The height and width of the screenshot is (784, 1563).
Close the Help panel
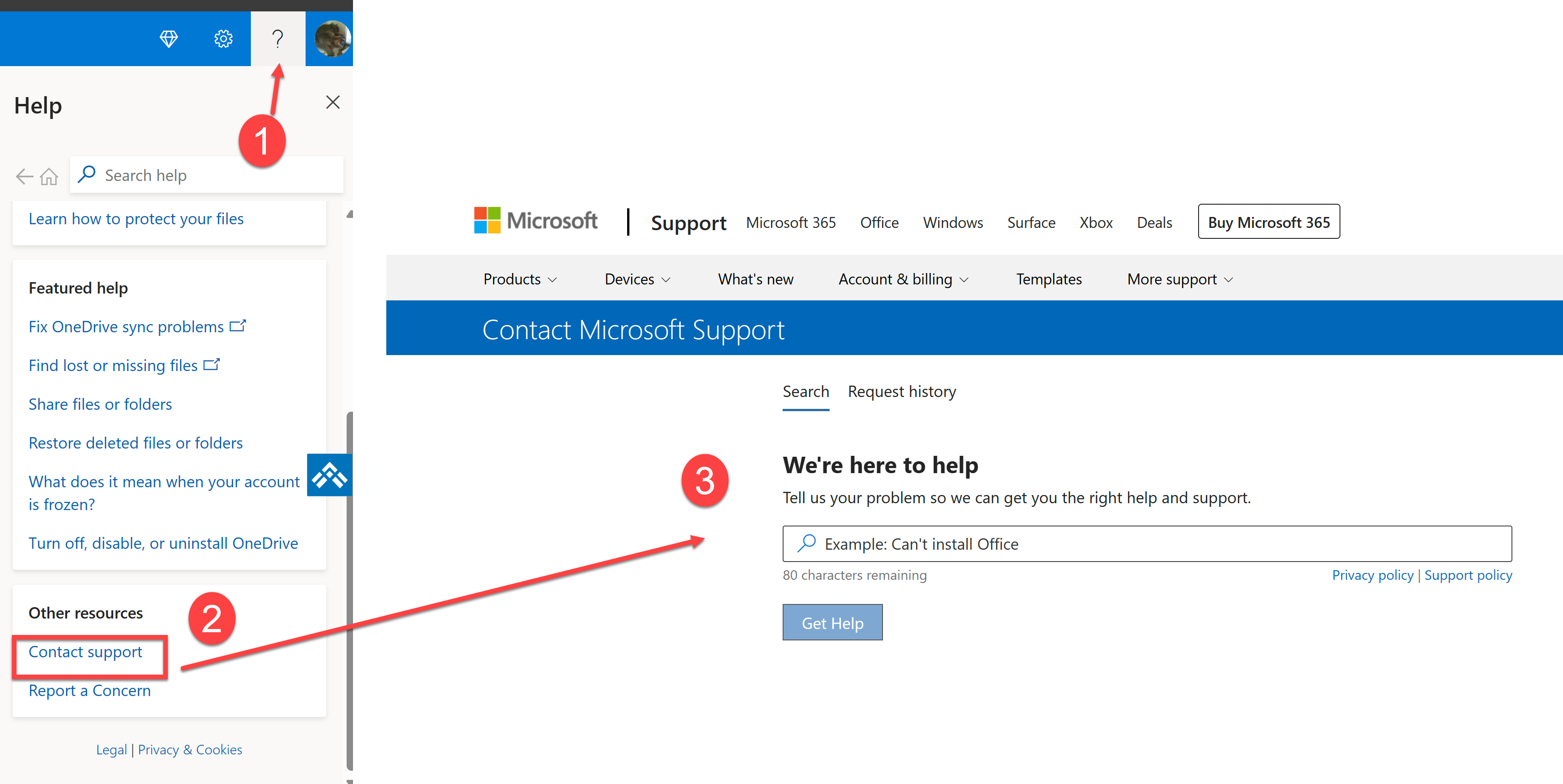pos(332,102)
